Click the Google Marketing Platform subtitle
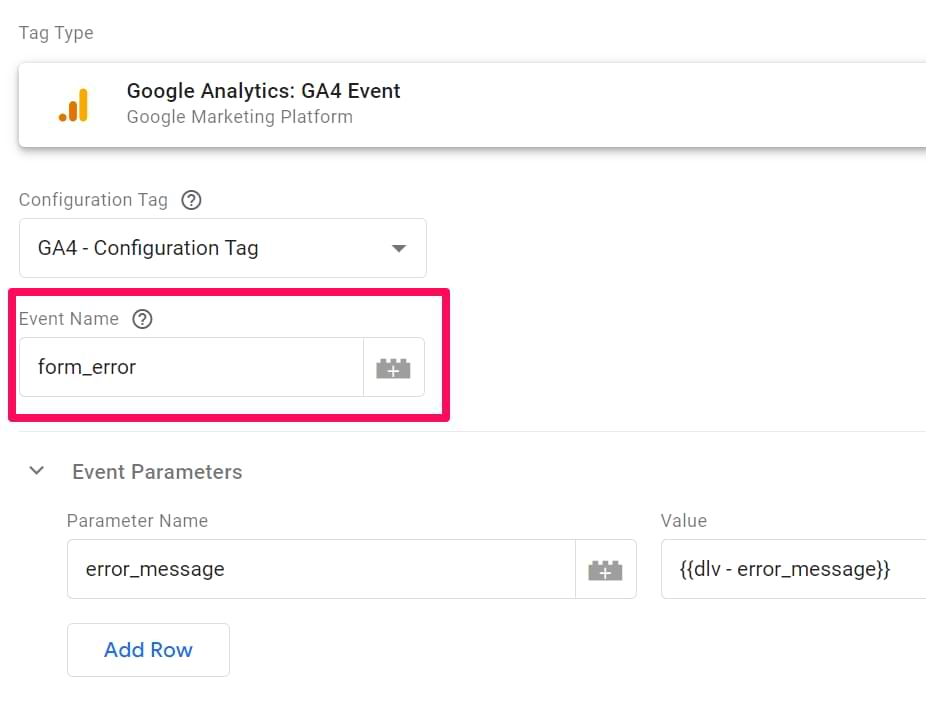 [x=239, y=117]
